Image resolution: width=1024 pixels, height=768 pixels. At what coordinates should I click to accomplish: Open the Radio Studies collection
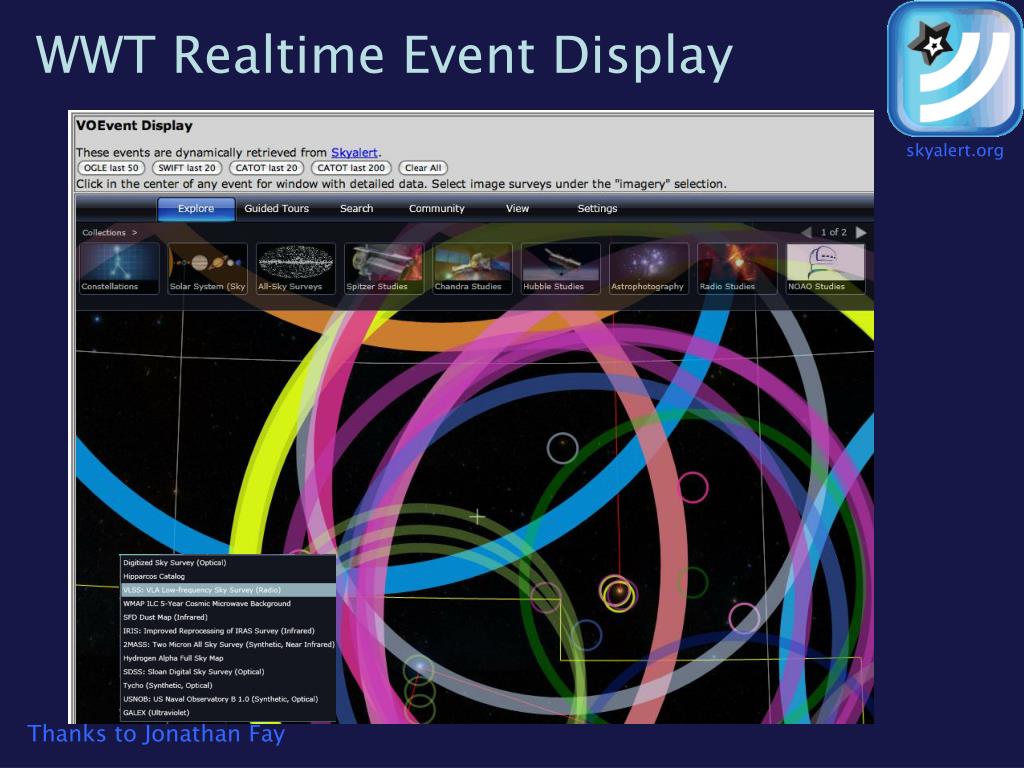point(737,268)
